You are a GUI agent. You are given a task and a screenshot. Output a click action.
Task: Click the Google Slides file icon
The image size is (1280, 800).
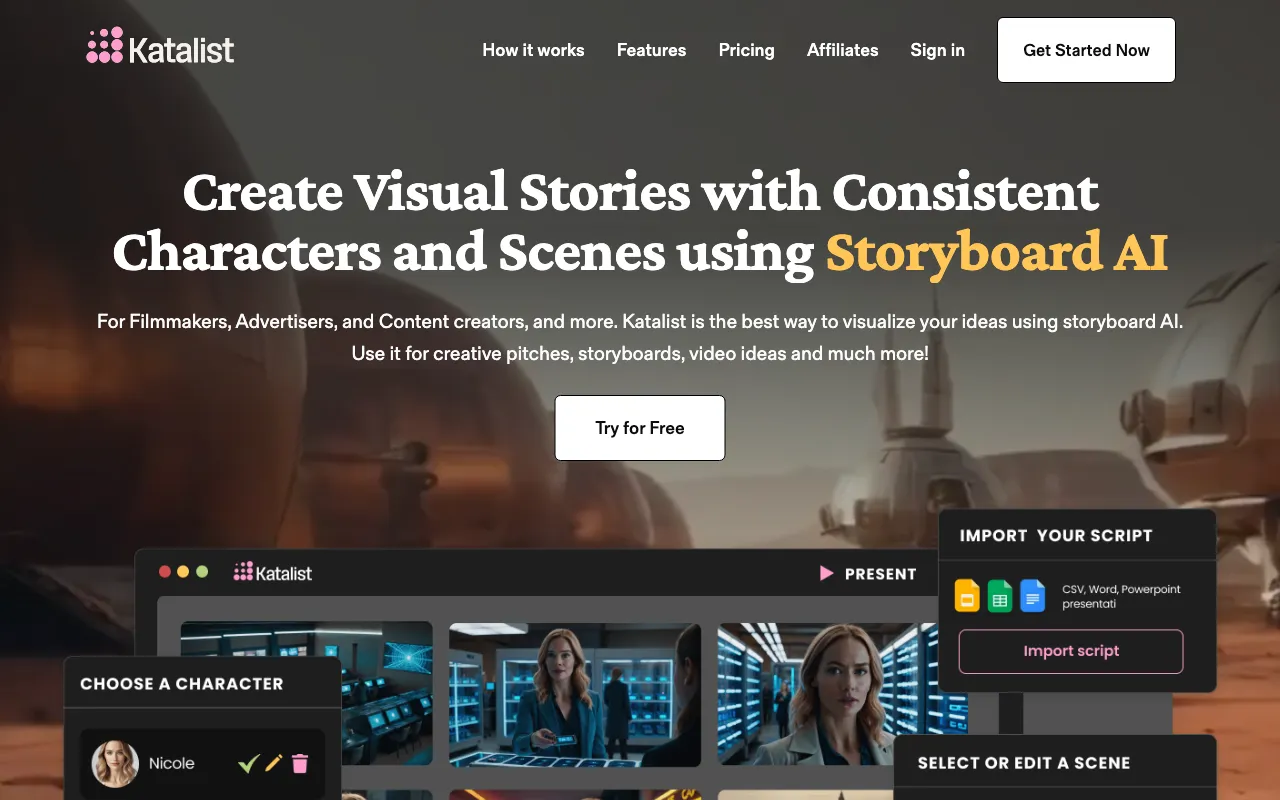pyautogui.click(x=967, y=595)
